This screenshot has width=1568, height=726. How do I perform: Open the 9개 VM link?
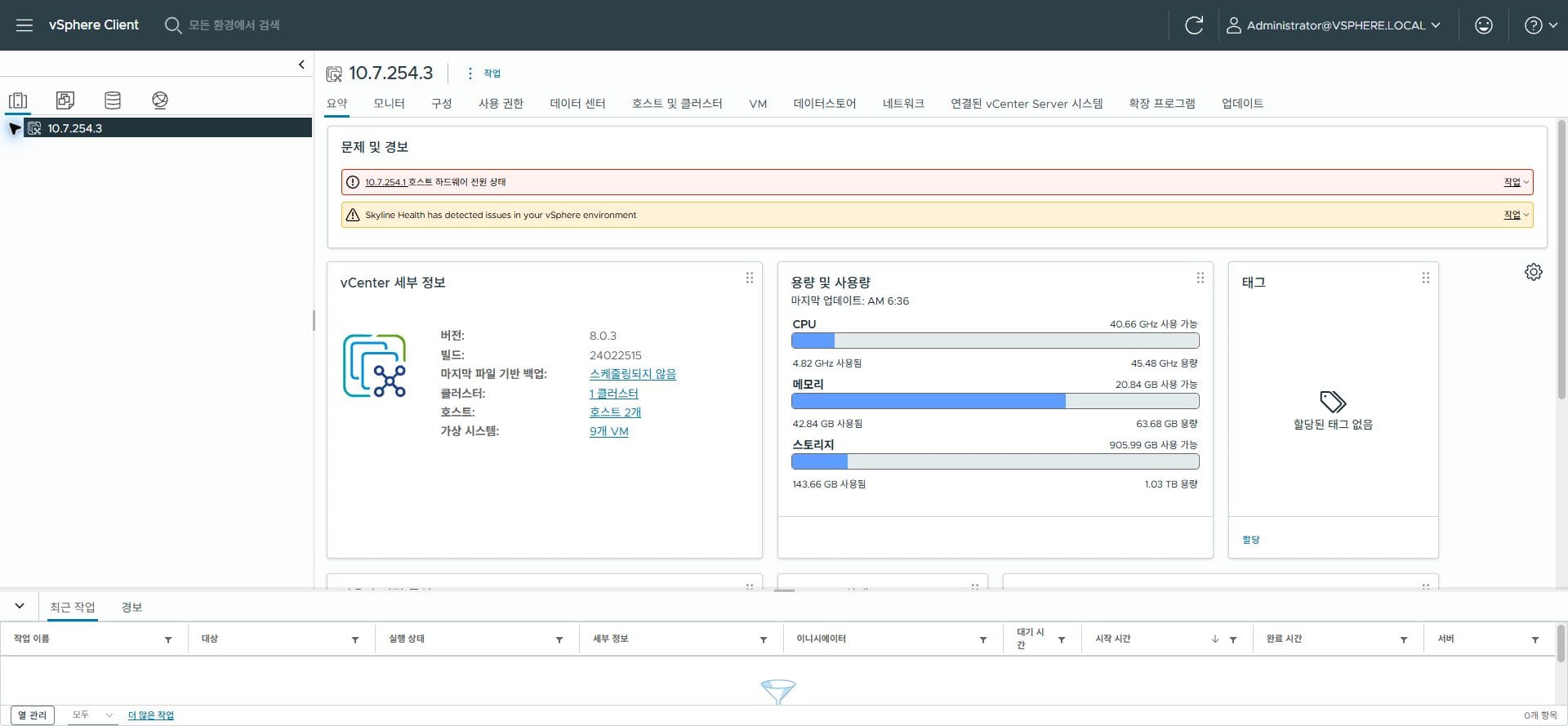pos(608,431)
